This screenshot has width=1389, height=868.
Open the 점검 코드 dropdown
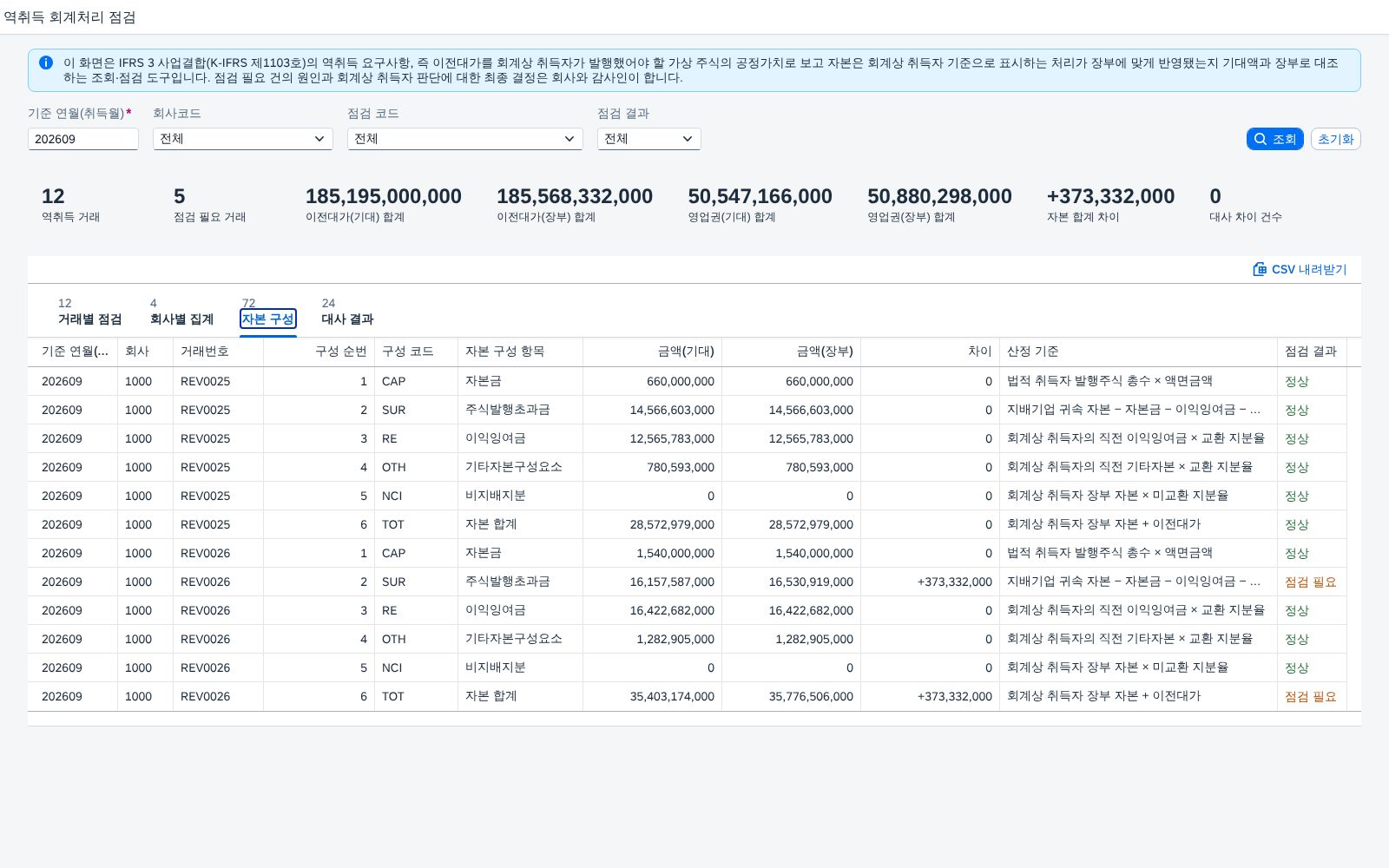(465, 139)
